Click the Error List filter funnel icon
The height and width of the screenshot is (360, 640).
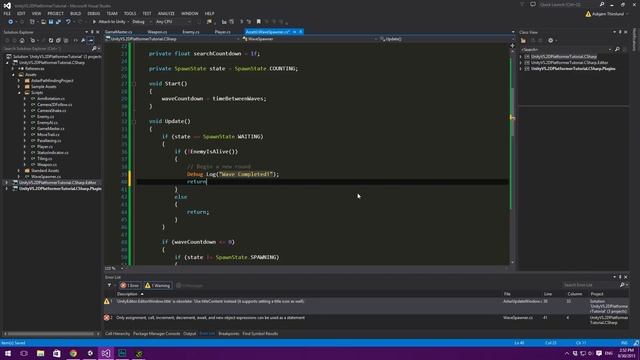click(109, 285)
